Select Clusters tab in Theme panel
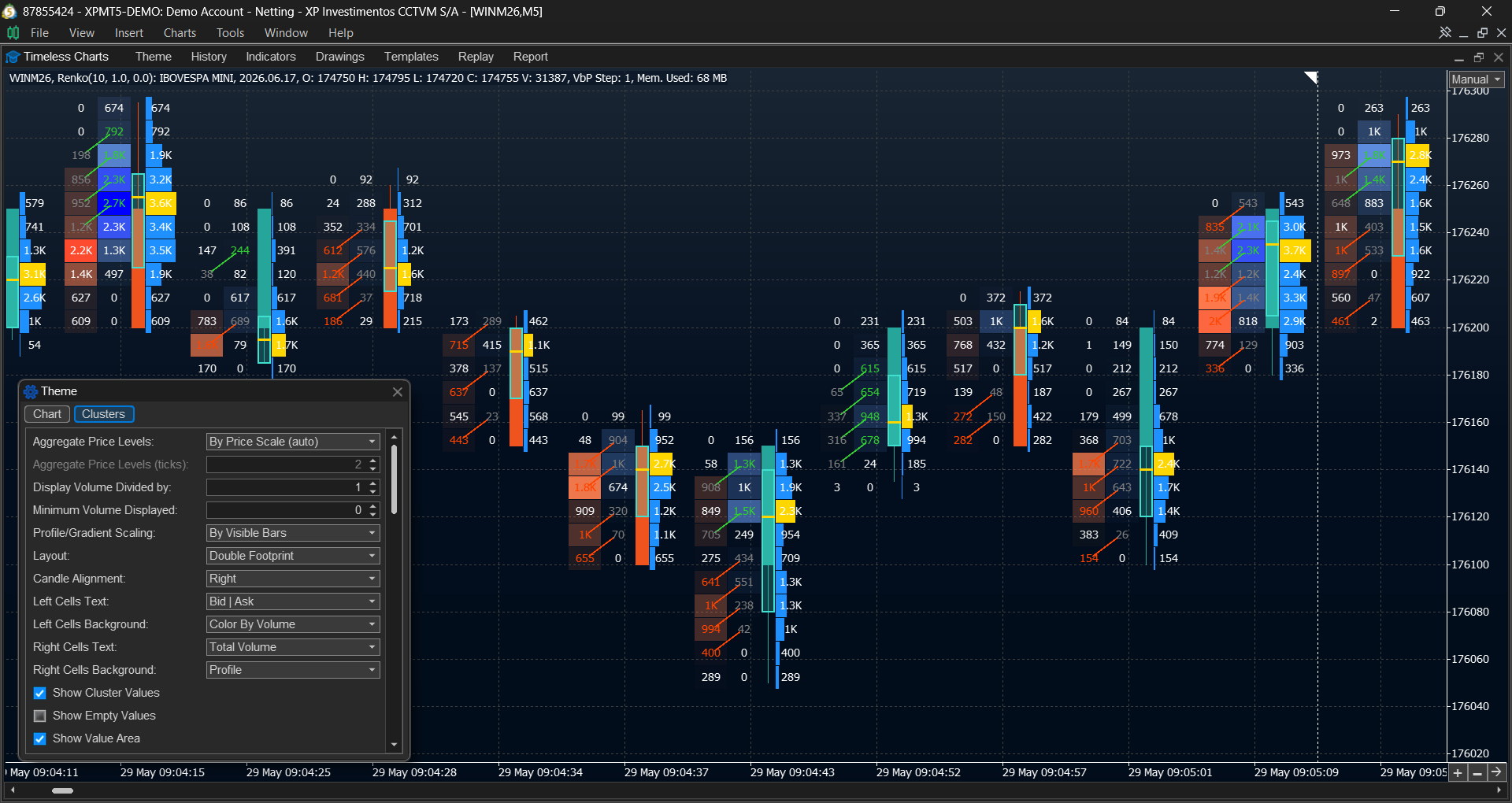Viewport: 1512px width, 803px height. [103, 414]
